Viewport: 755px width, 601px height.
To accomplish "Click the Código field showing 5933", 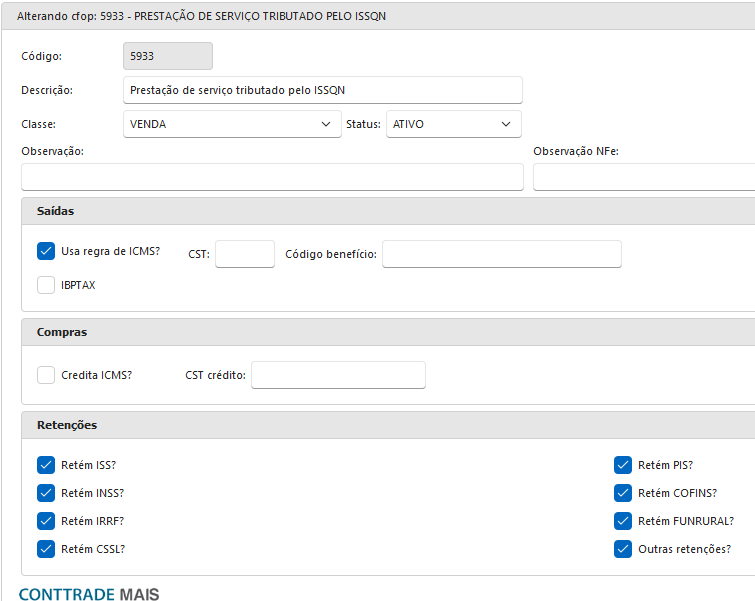I will tap(167, 56).
